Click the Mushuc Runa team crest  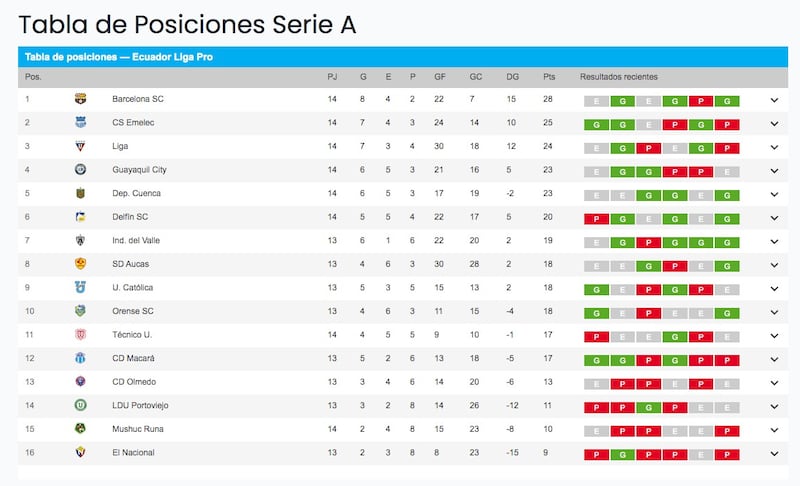point(80,428)
